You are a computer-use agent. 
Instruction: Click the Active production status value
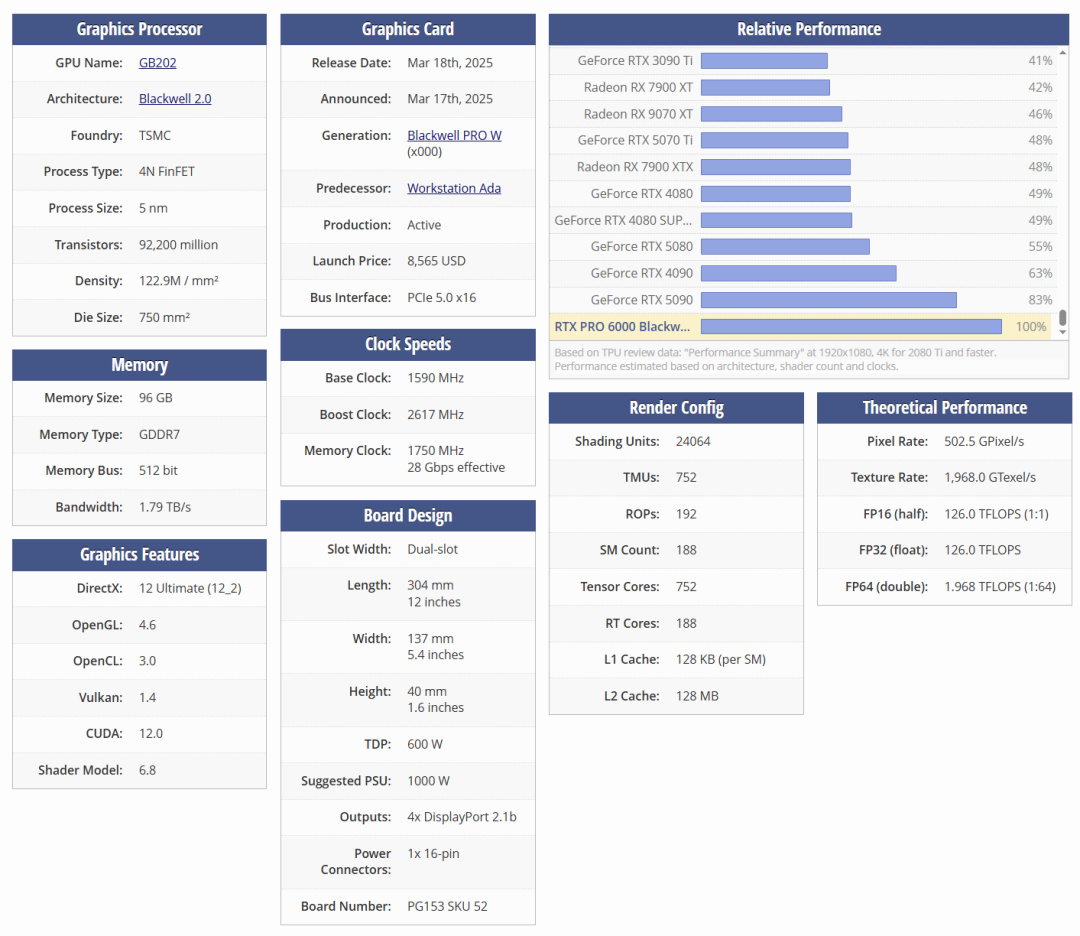coord(424,225)
